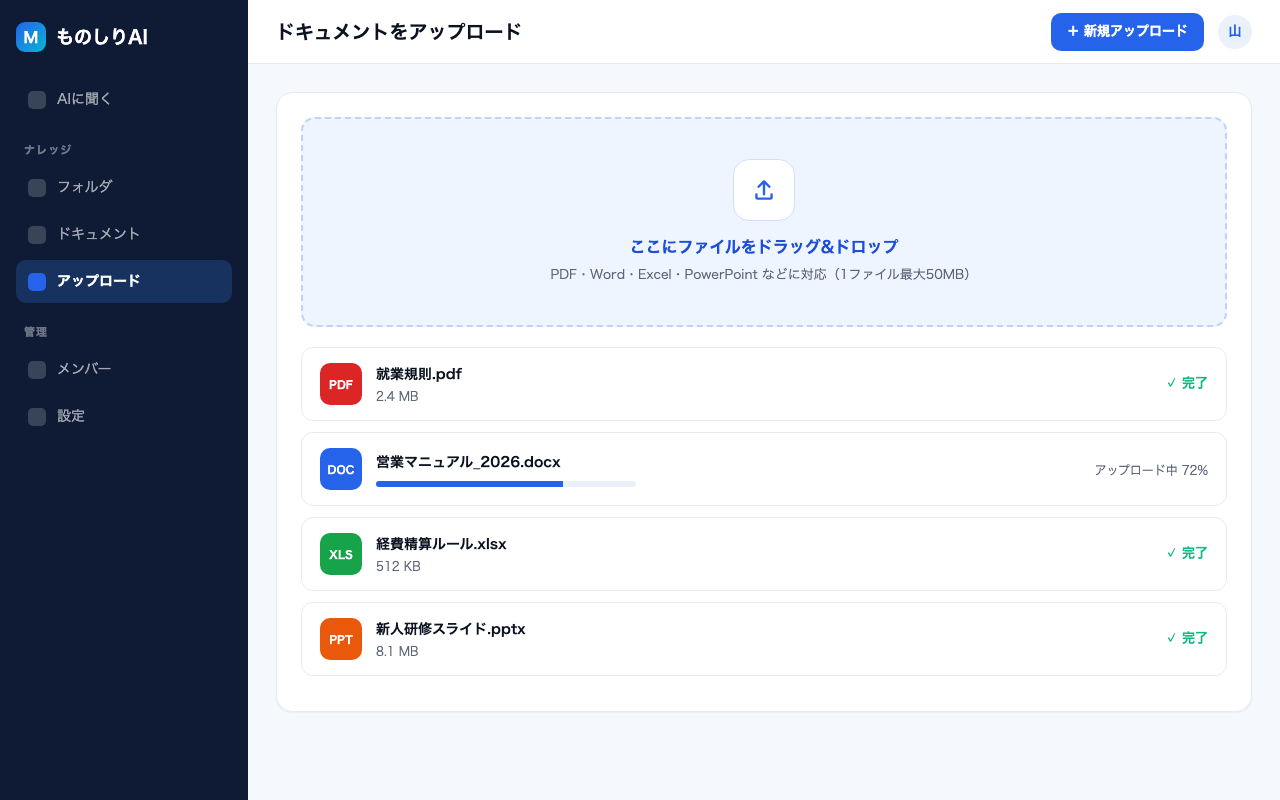
Task: Click the icon beside ドキュメント
Action: tap(37, 235)
